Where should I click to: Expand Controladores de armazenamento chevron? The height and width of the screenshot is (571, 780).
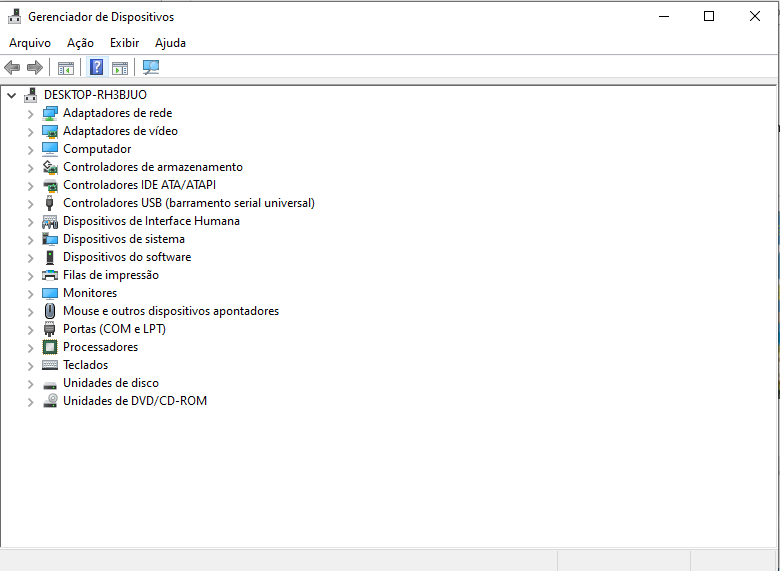30,168
